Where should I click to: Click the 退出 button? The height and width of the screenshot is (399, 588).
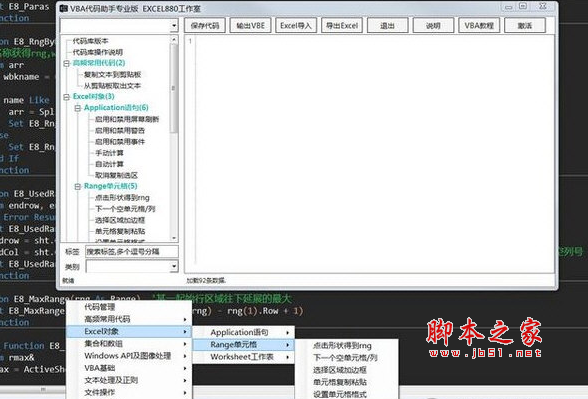pos(388,26)
